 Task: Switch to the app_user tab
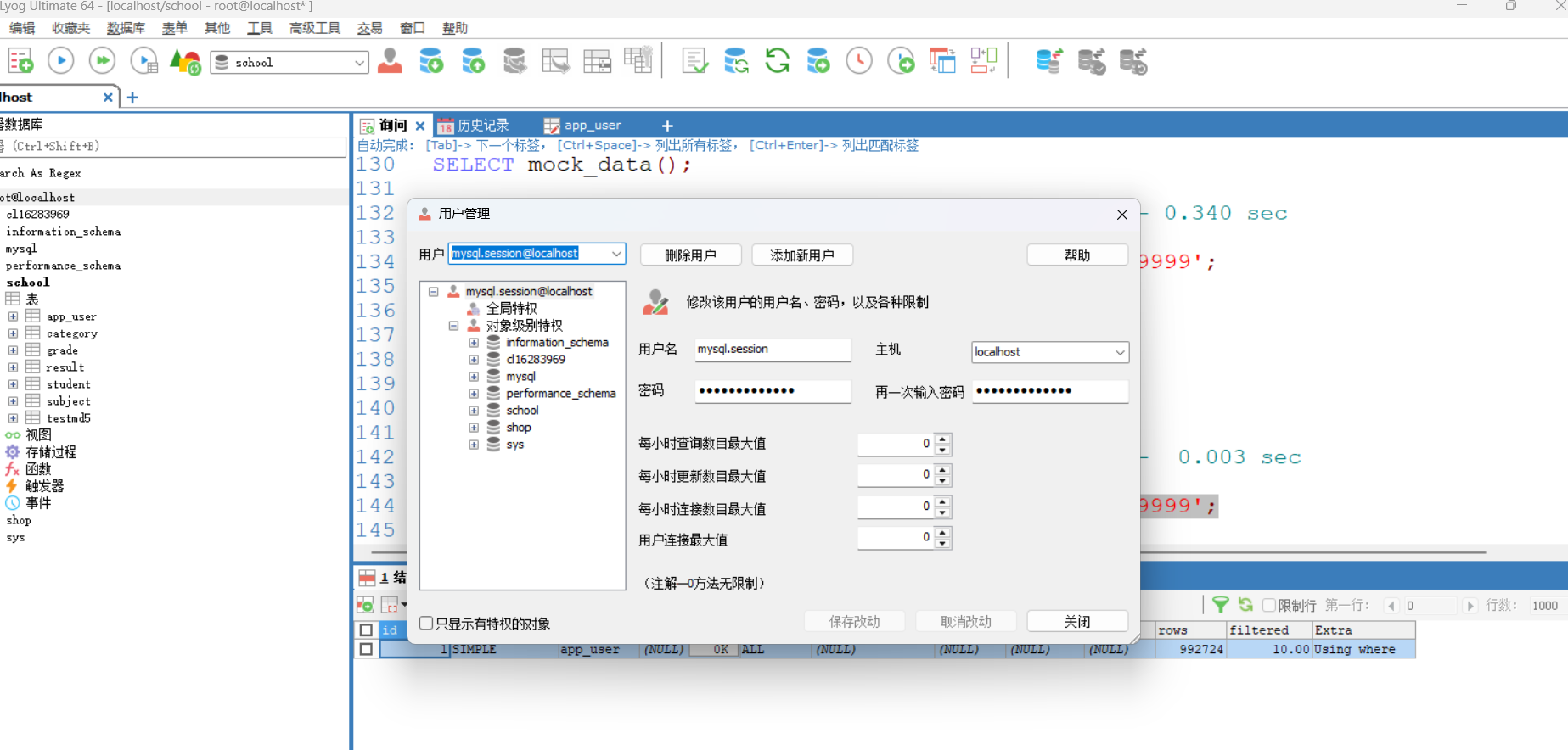click(x=583, y=126)
